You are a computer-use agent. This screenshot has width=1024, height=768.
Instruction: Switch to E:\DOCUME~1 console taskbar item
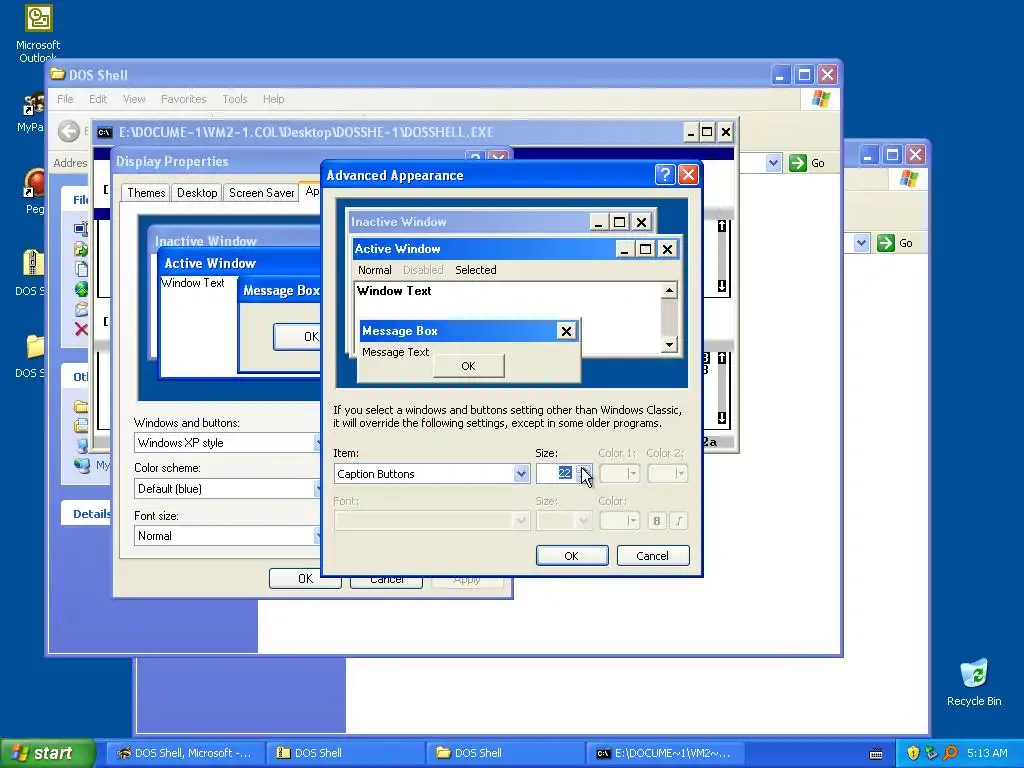click(x=665, y=753)
